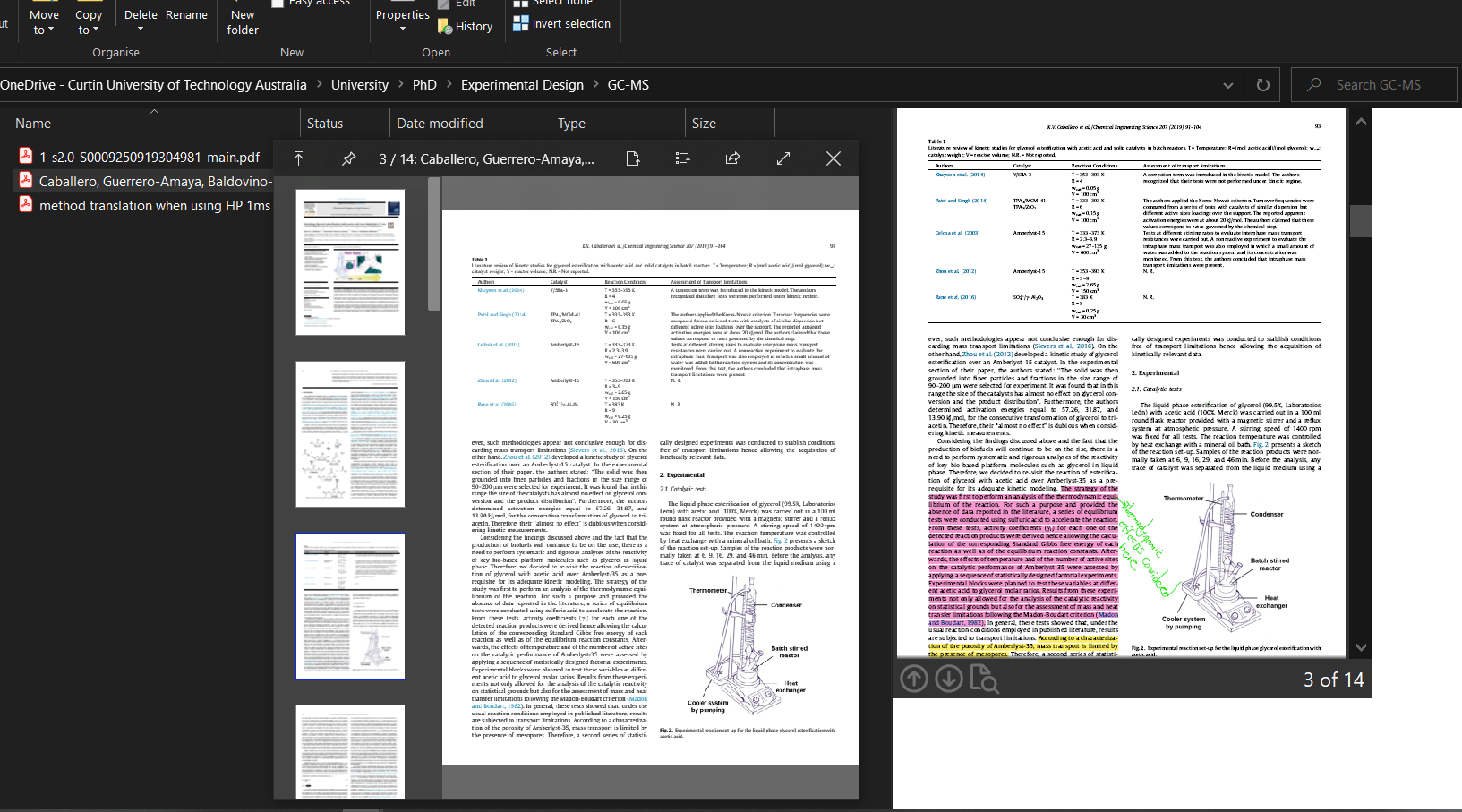Navigate to the PhD breadcrumb folder
The image size is (1462, 812).
coord(424,84)
